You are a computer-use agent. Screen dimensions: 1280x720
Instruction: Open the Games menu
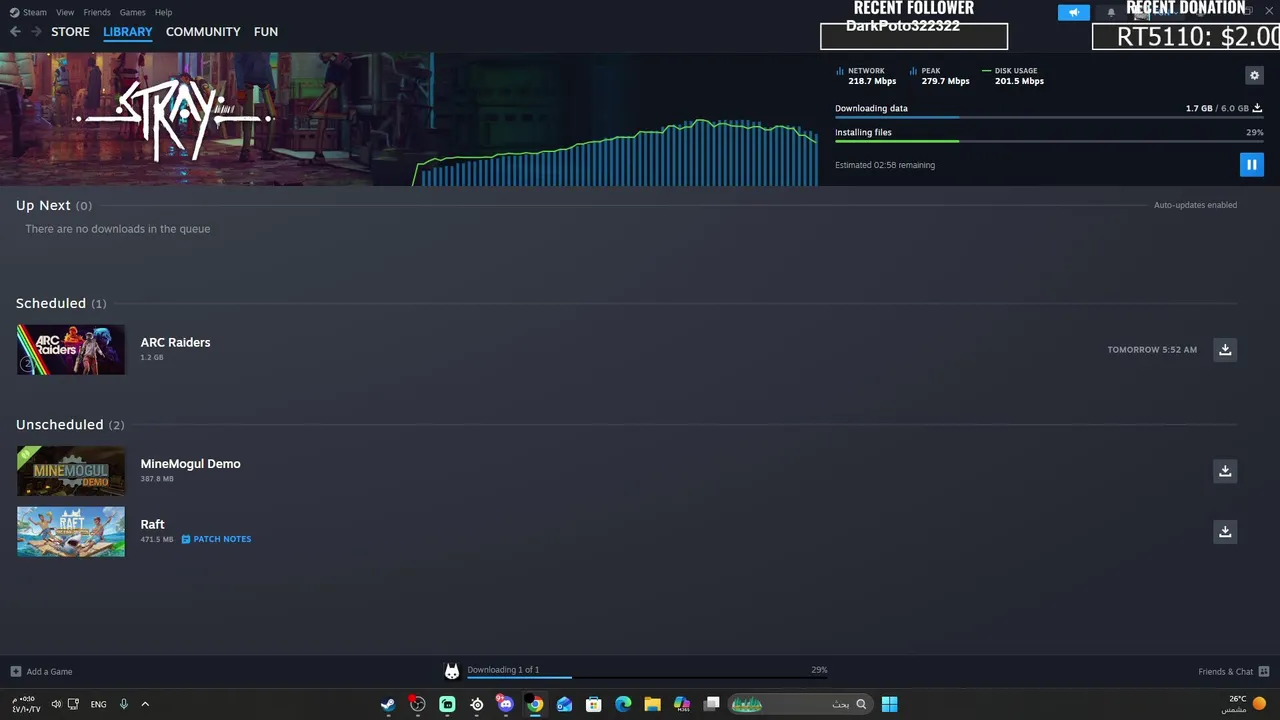coord(132,12)
